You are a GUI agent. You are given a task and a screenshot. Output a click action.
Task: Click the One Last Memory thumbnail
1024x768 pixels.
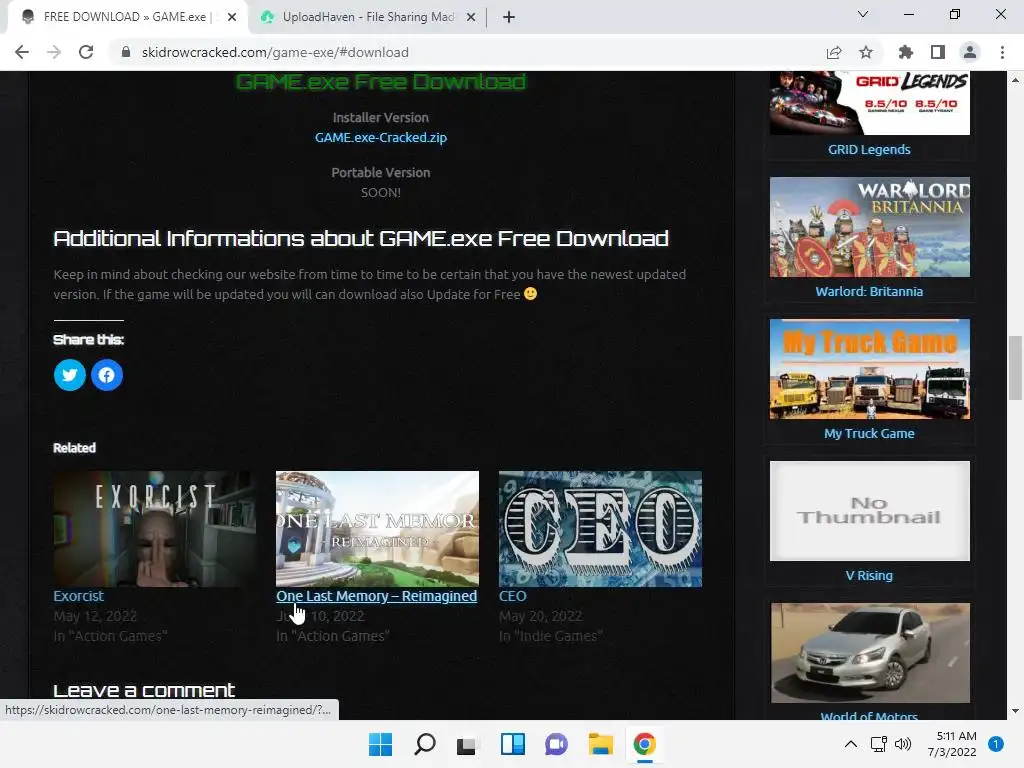(x=377, y=529)
